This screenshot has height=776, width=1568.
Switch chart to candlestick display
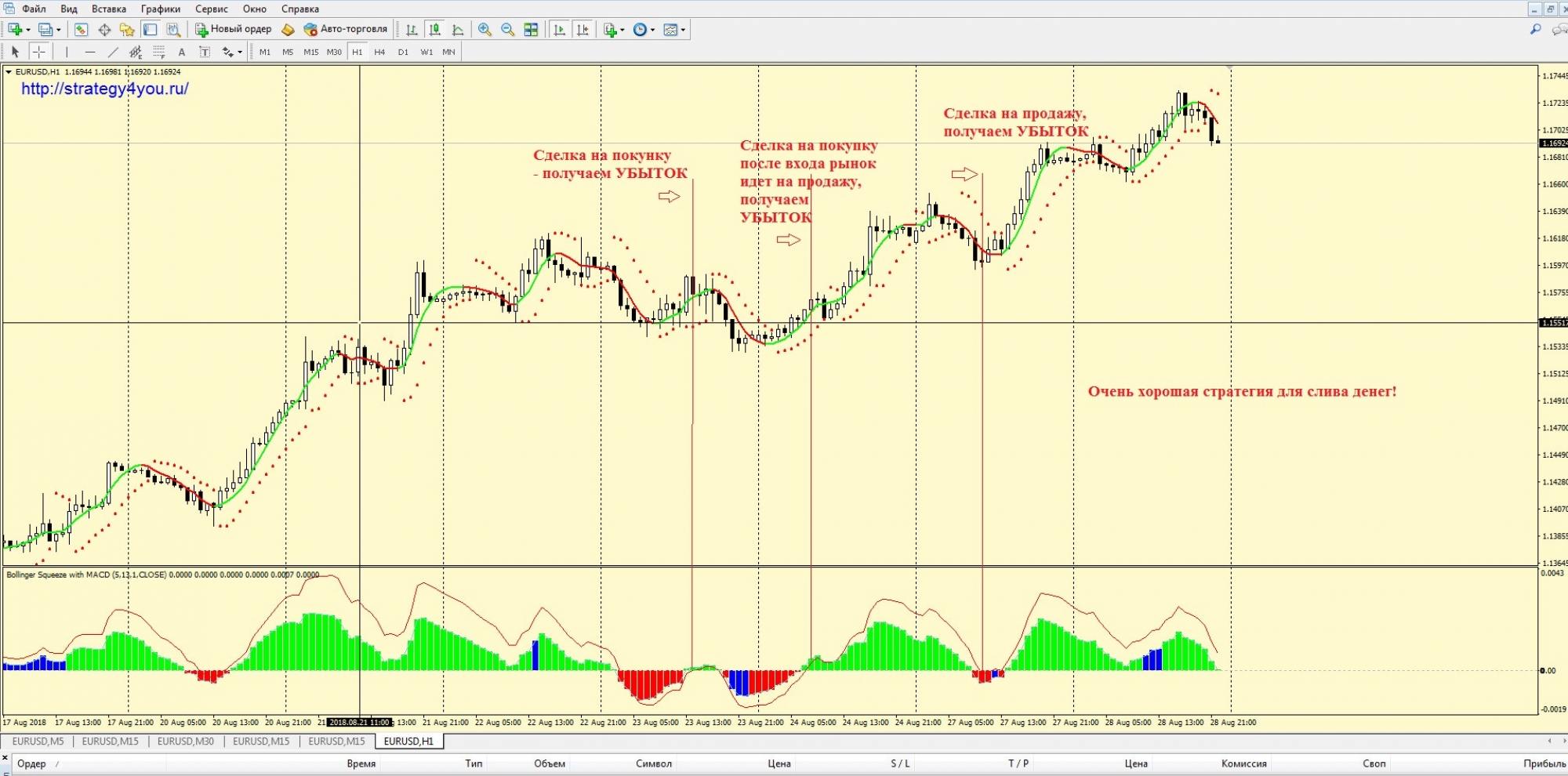tap(434, 30)
